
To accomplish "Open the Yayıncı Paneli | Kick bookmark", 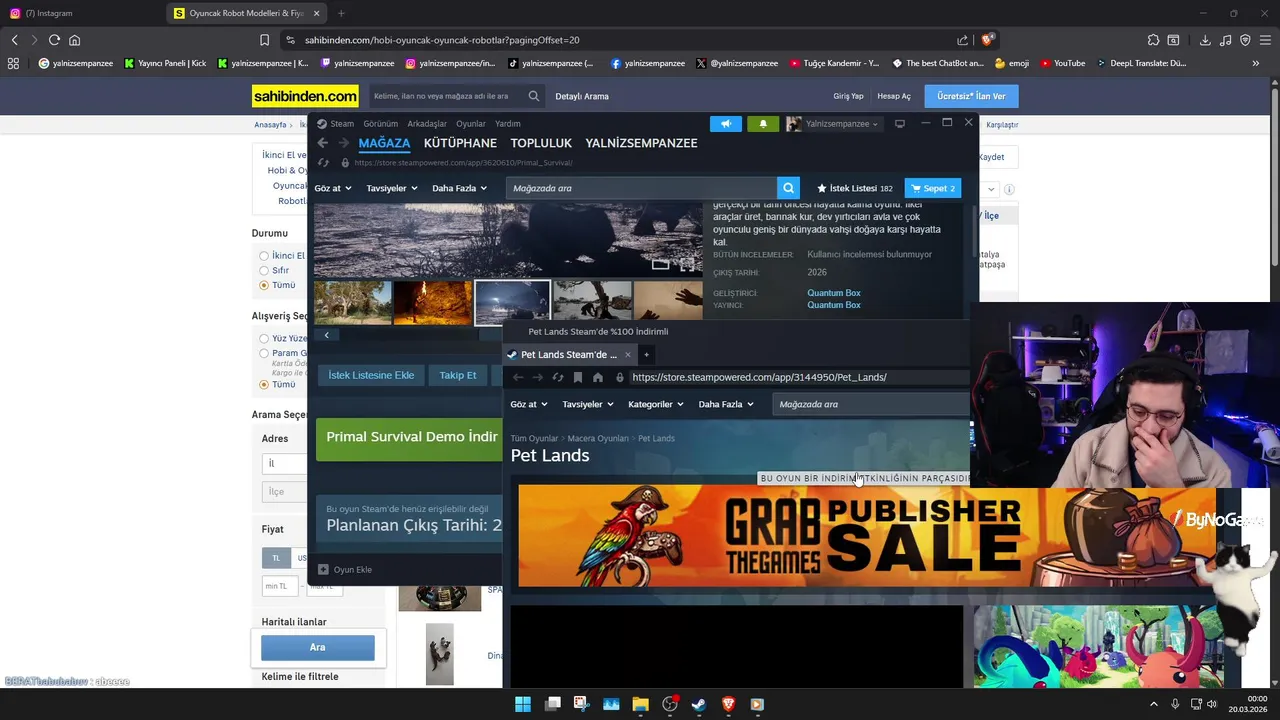I will point(165,63).
